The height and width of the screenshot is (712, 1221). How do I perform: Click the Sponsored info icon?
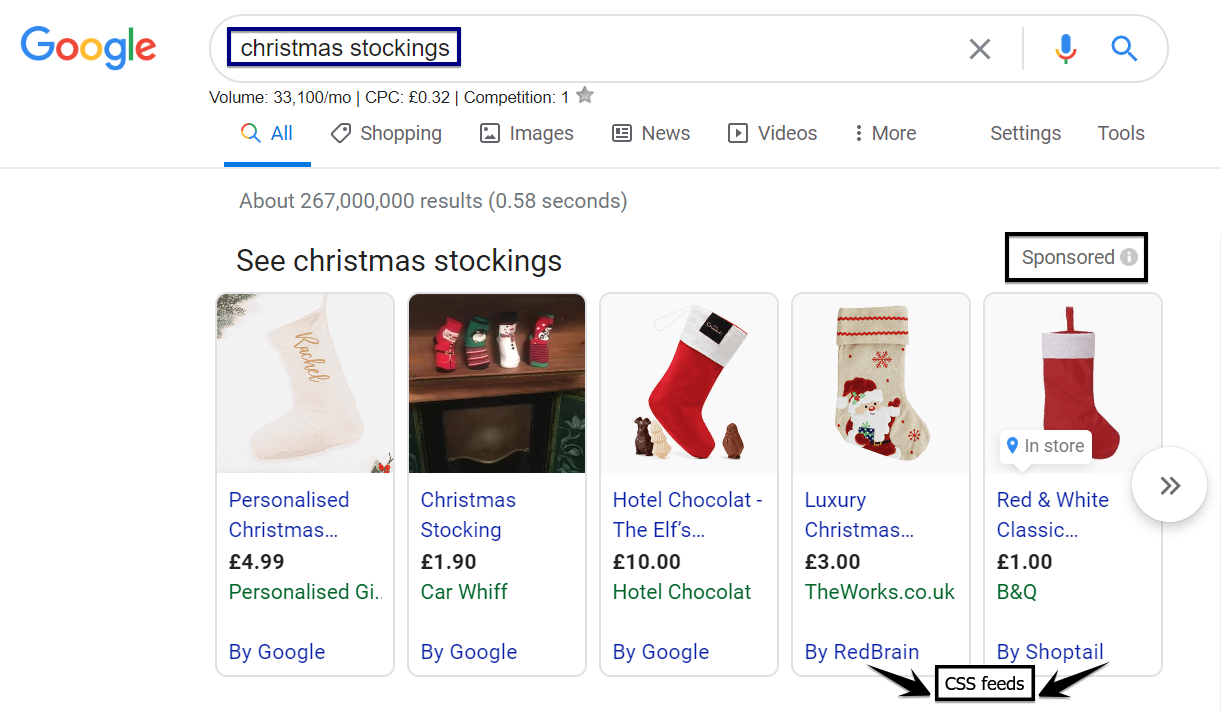coord(1129,258)
